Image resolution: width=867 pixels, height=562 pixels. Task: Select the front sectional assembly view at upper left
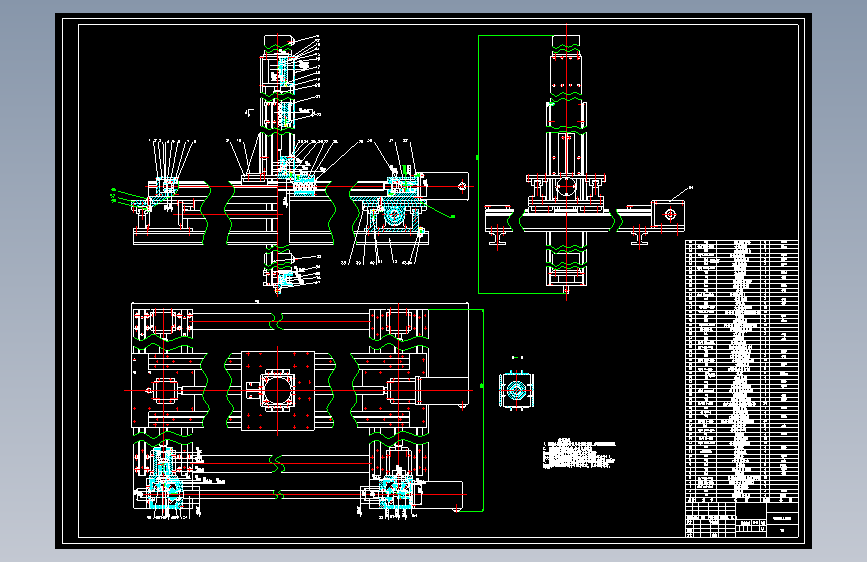point(290,165)
